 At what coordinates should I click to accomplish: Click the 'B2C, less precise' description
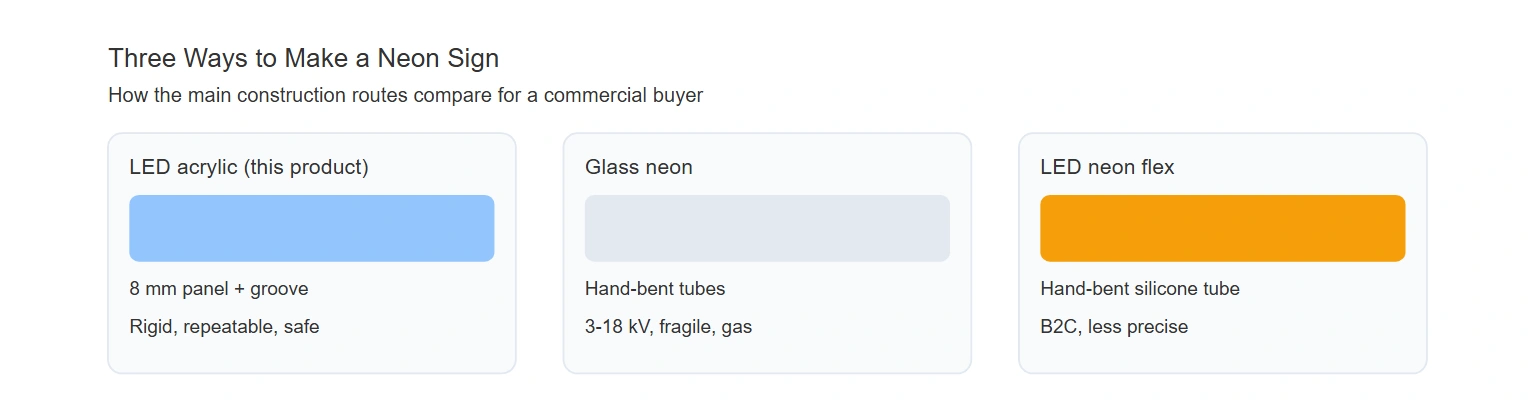1114,327
